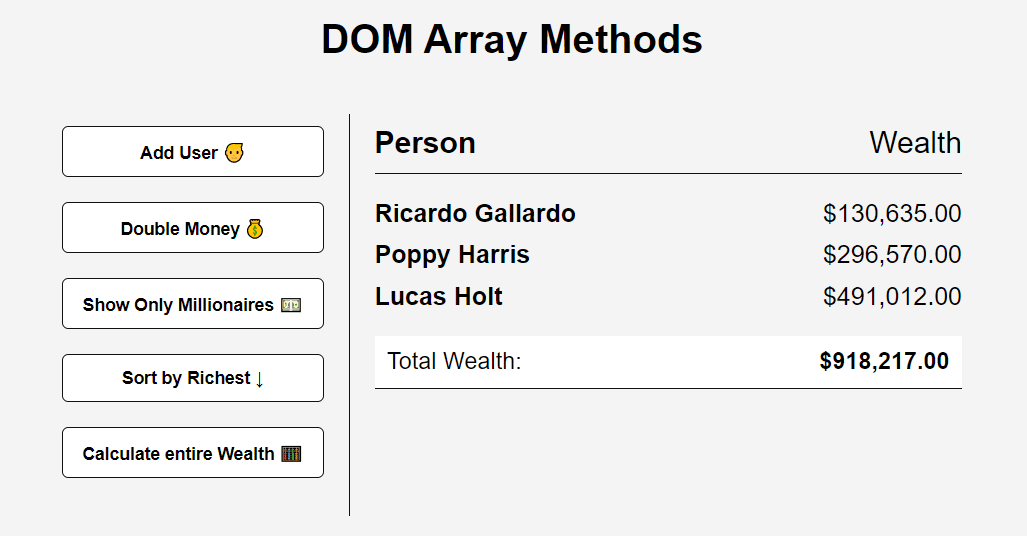Select the Ricardo Gallardo name
The image size is (1027, 536).
475,213
